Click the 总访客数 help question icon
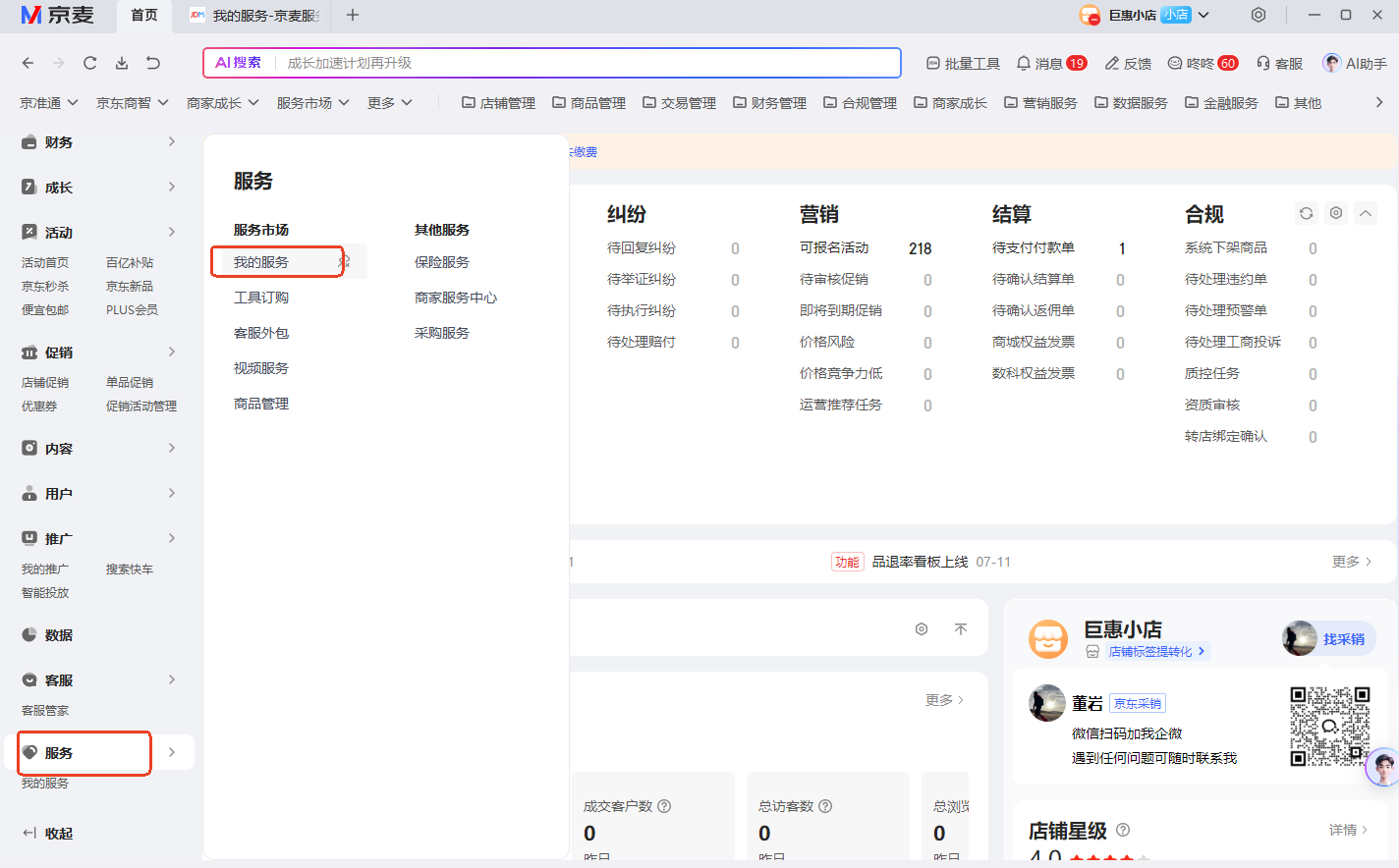The width and height of the screenshot is (1399, 868). (825, 806)
